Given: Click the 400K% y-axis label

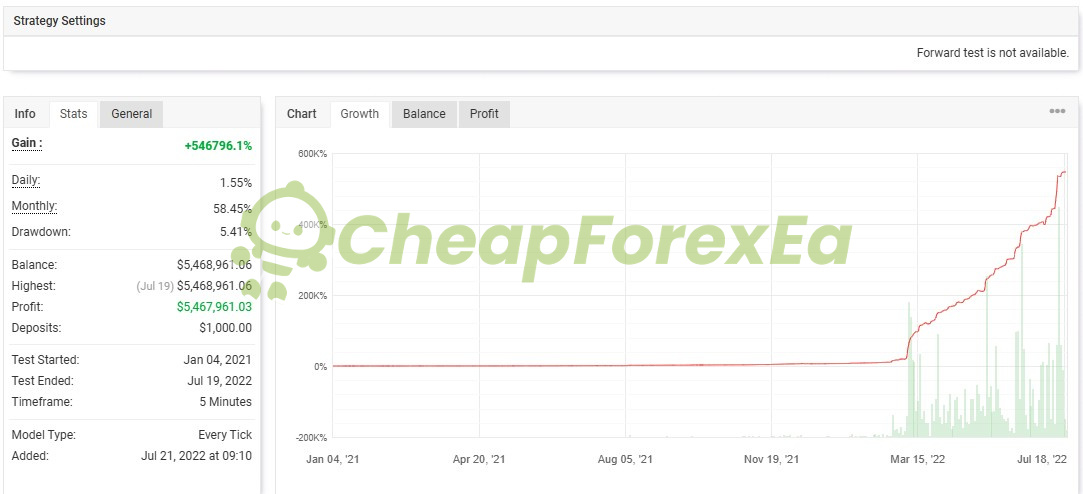Looking at the screenshot, I should [312, 225].
